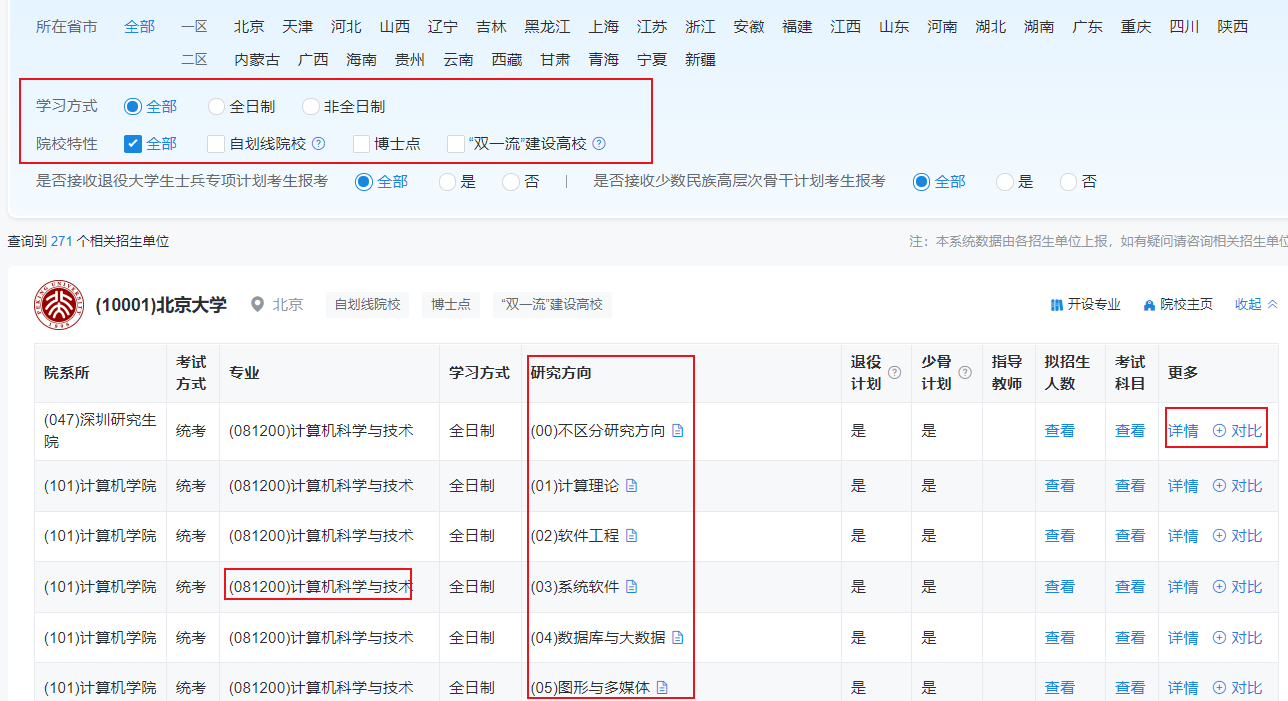Select 辽宁 in the province filter

pos(442,27)
